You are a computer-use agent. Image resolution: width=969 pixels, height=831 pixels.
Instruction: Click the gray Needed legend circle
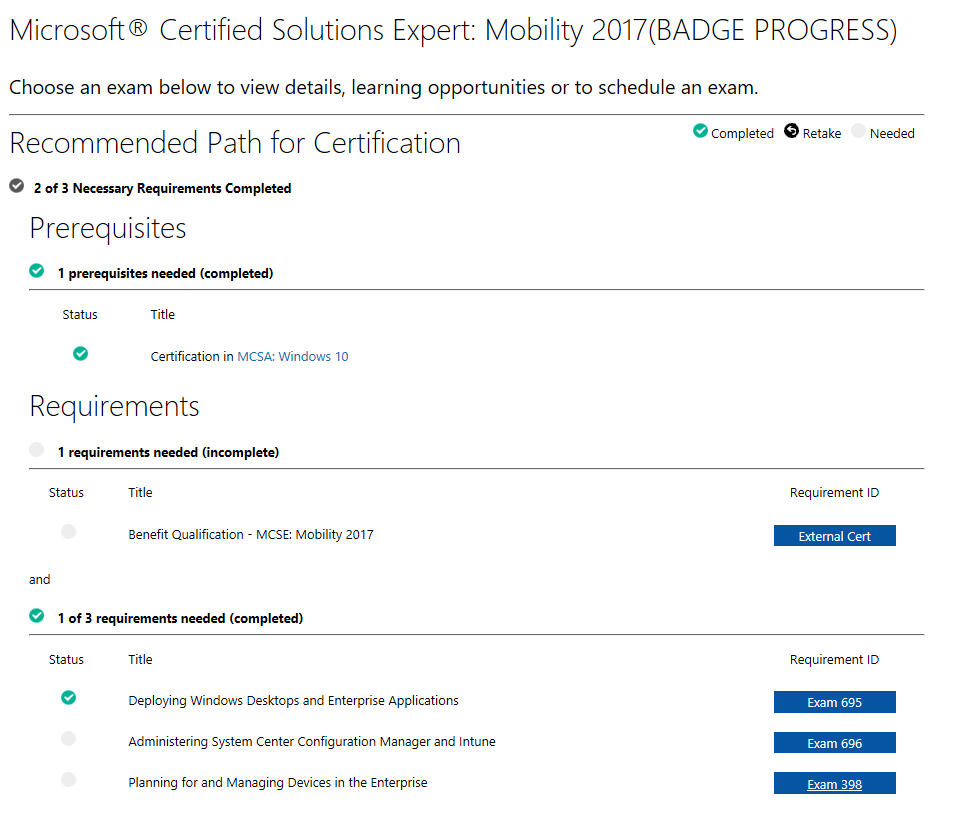click(858, 131)
